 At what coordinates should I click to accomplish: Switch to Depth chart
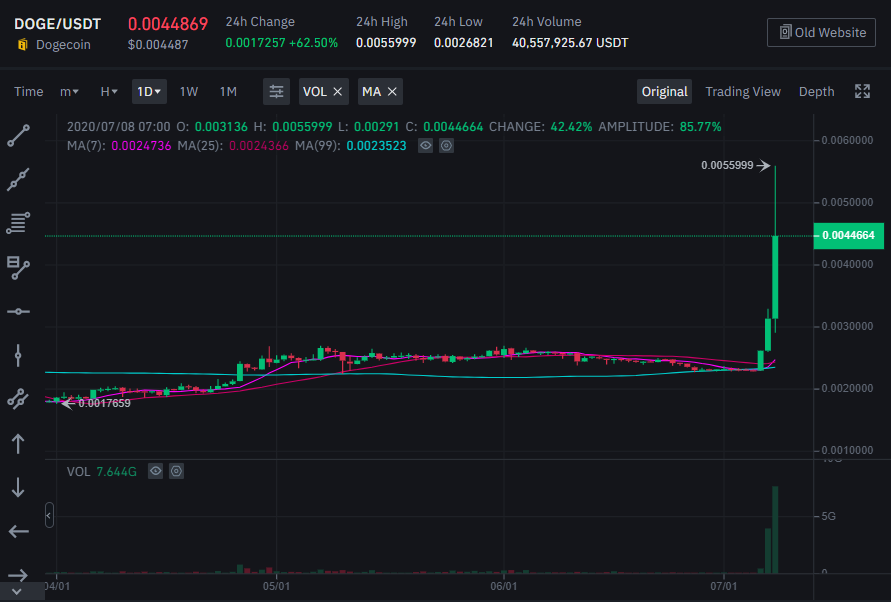tap(817, 92)
